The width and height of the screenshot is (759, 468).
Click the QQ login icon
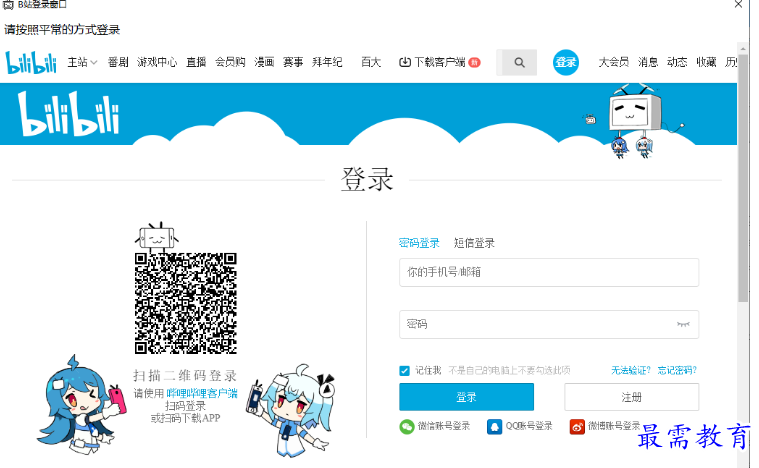tap(494, 426)
